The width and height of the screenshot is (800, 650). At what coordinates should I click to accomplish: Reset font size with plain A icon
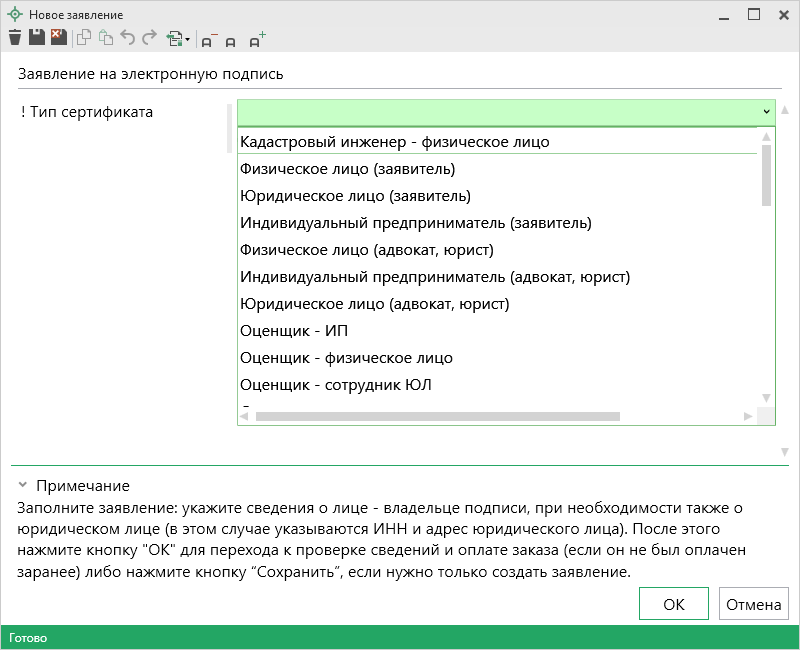click(x=231, y=41)
